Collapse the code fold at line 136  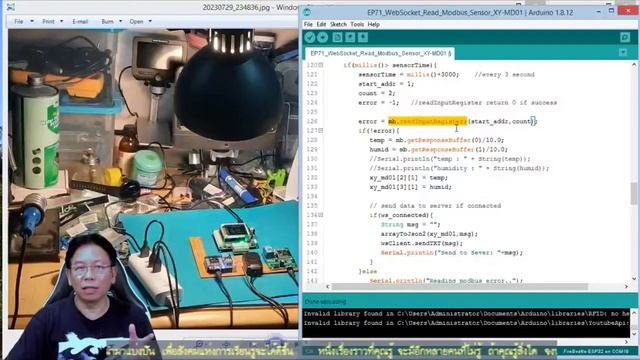click(321, 215)
